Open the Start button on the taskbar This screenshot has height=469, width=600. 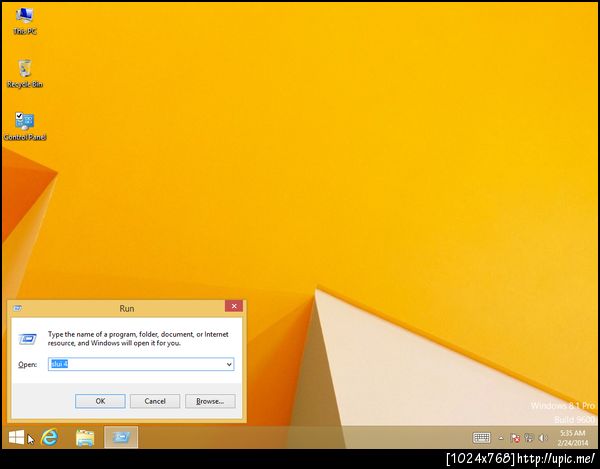[16, 437]
